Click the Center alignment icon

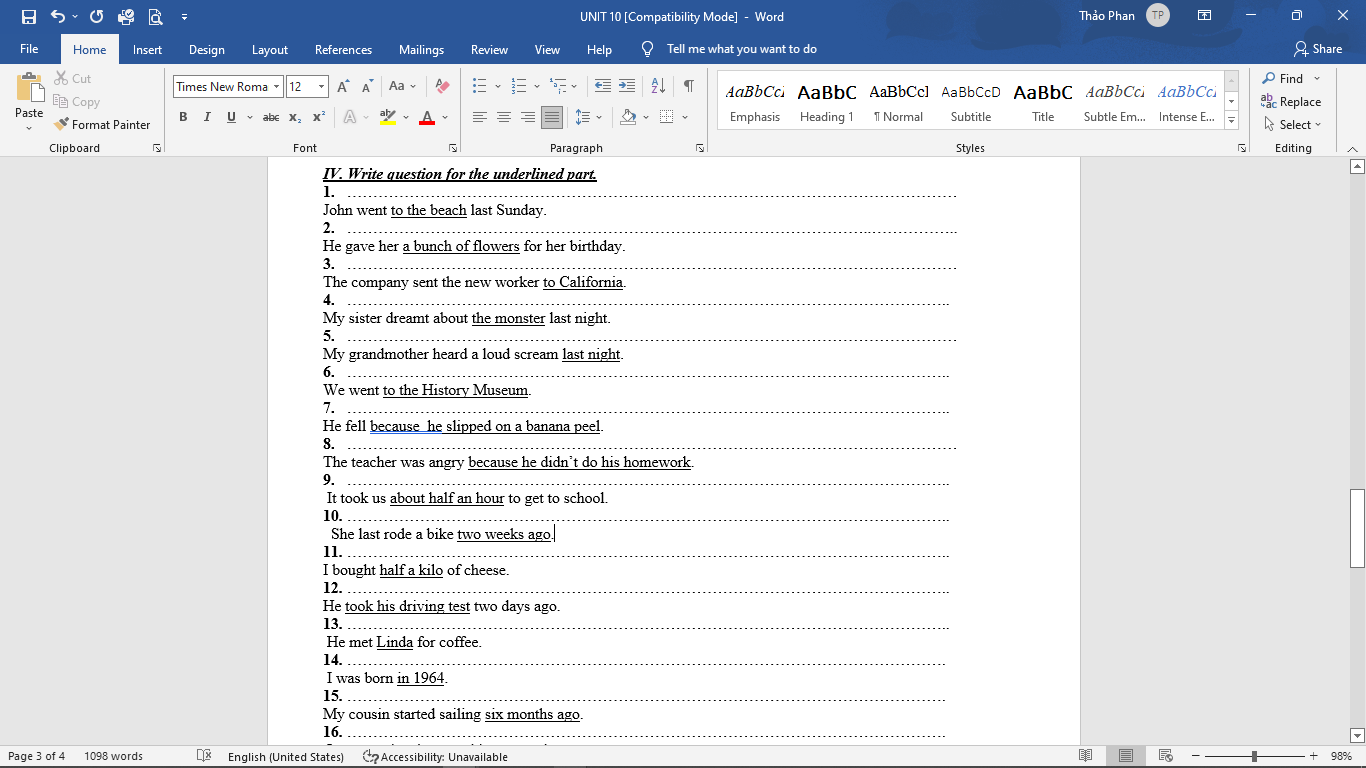pyautogui.click(x=504, y=117)
